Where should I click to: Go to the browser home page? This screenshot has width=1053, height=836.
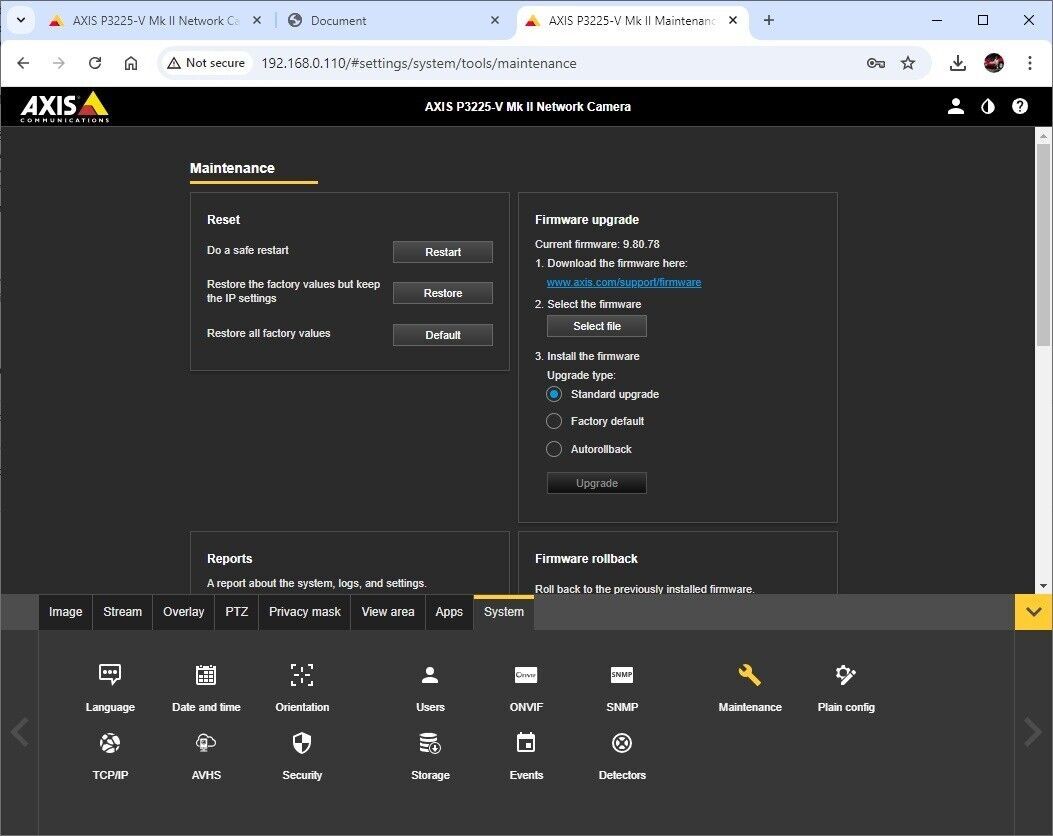click(x=131, y=63)
